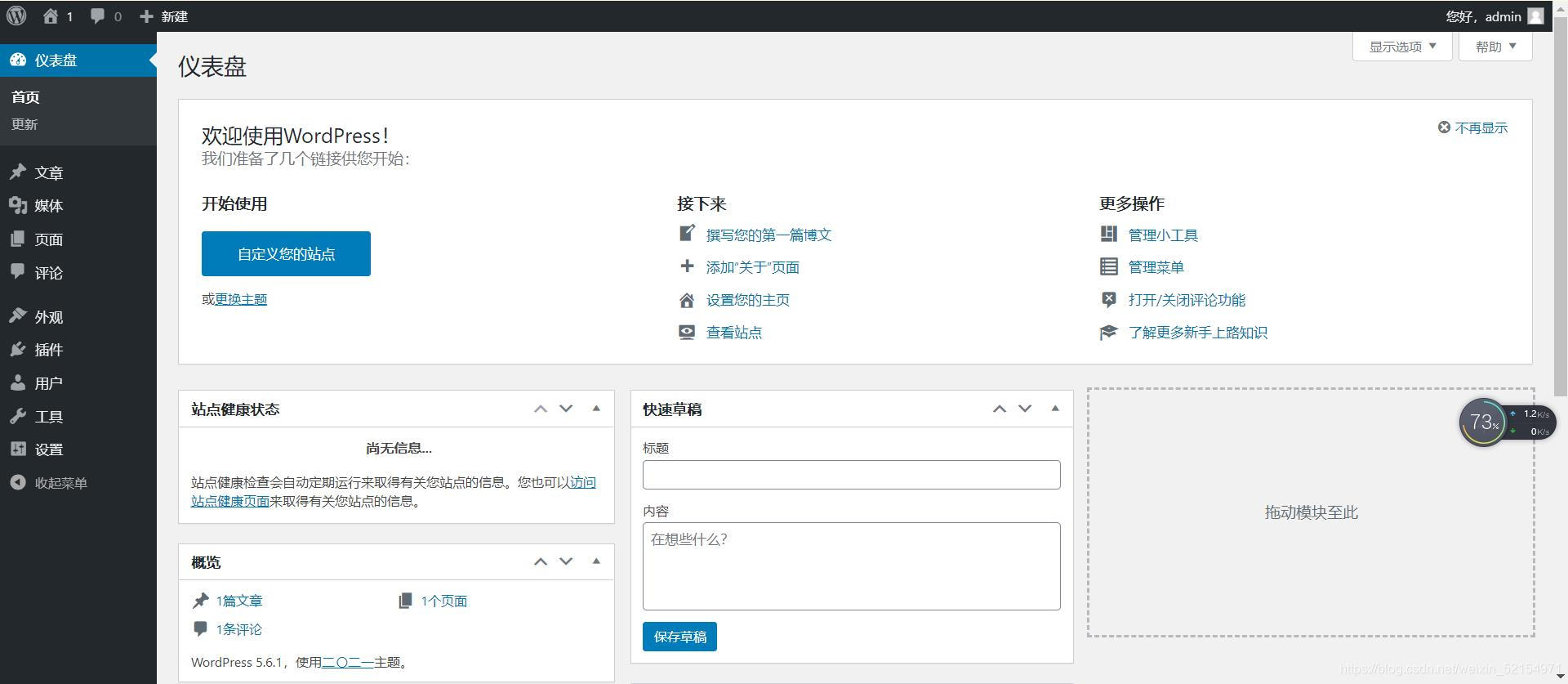The width and height of the screenshot is (1568, 684).
Task: Expand the 帮助 dropdown
Action: coord(1495,47)
